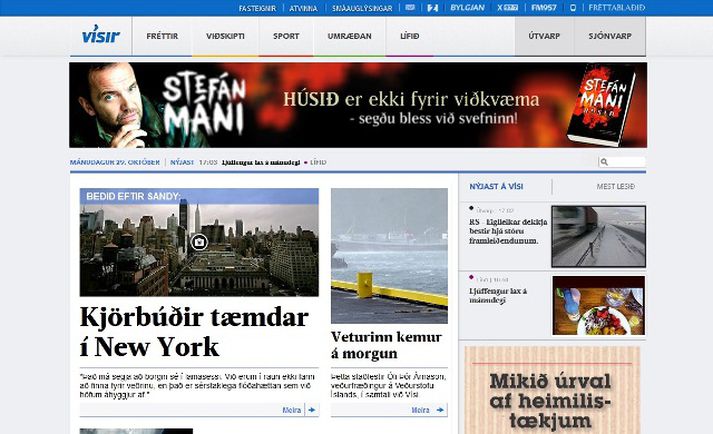
Task: Click headline Kjörbúðir tæmdar í New York
Action: pyautogui.click(x=194, y=332)
